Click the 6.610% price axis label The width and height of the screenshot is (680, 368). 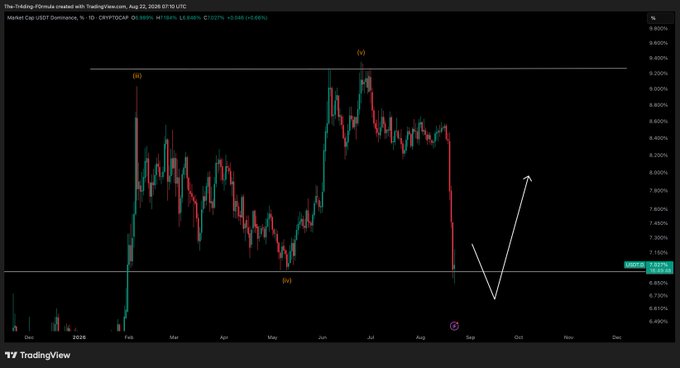pyautogui.click(x=658, y=309)
